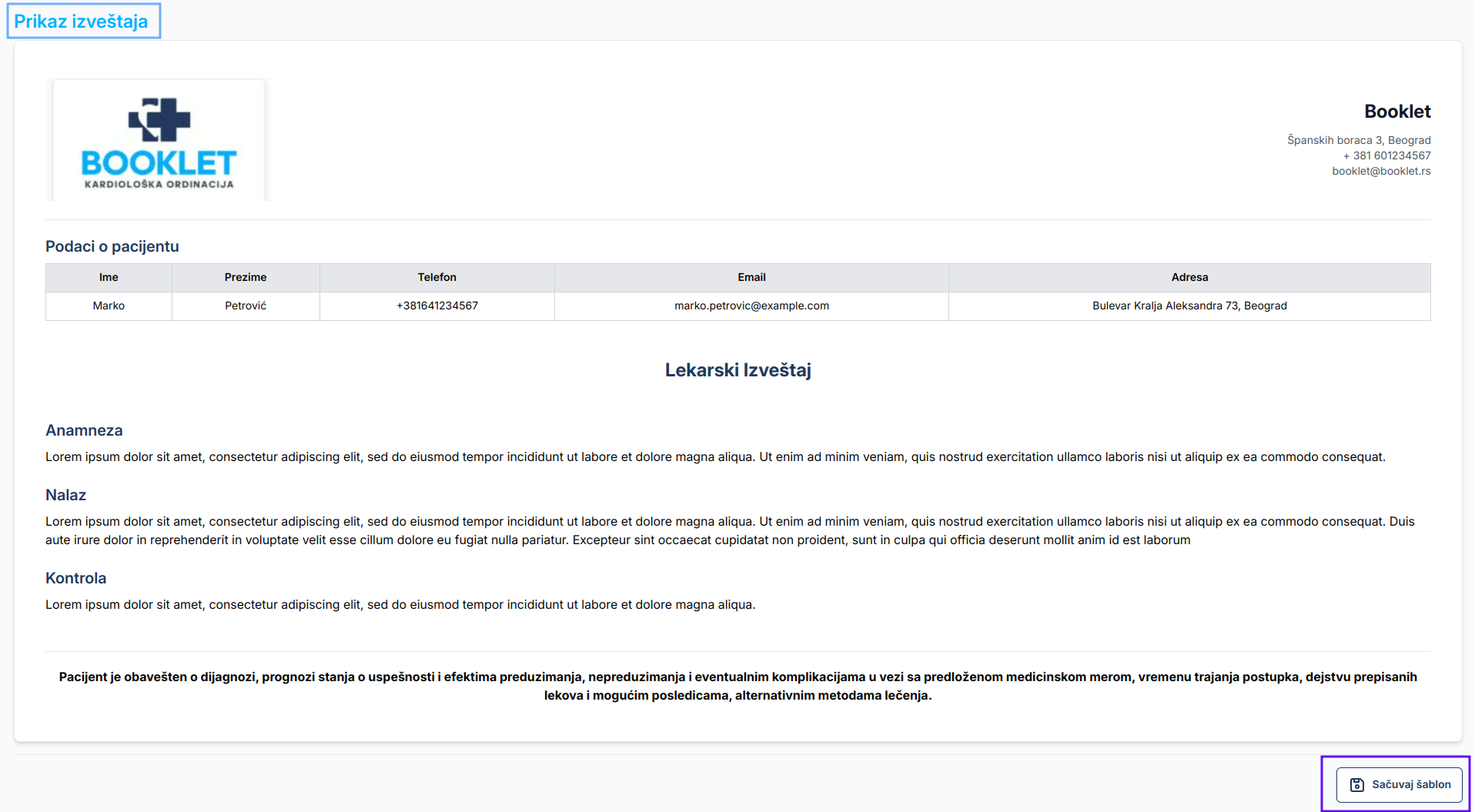Click the Prezime column header
Viewport: 1475px width, 812px height.
point(246,277)
